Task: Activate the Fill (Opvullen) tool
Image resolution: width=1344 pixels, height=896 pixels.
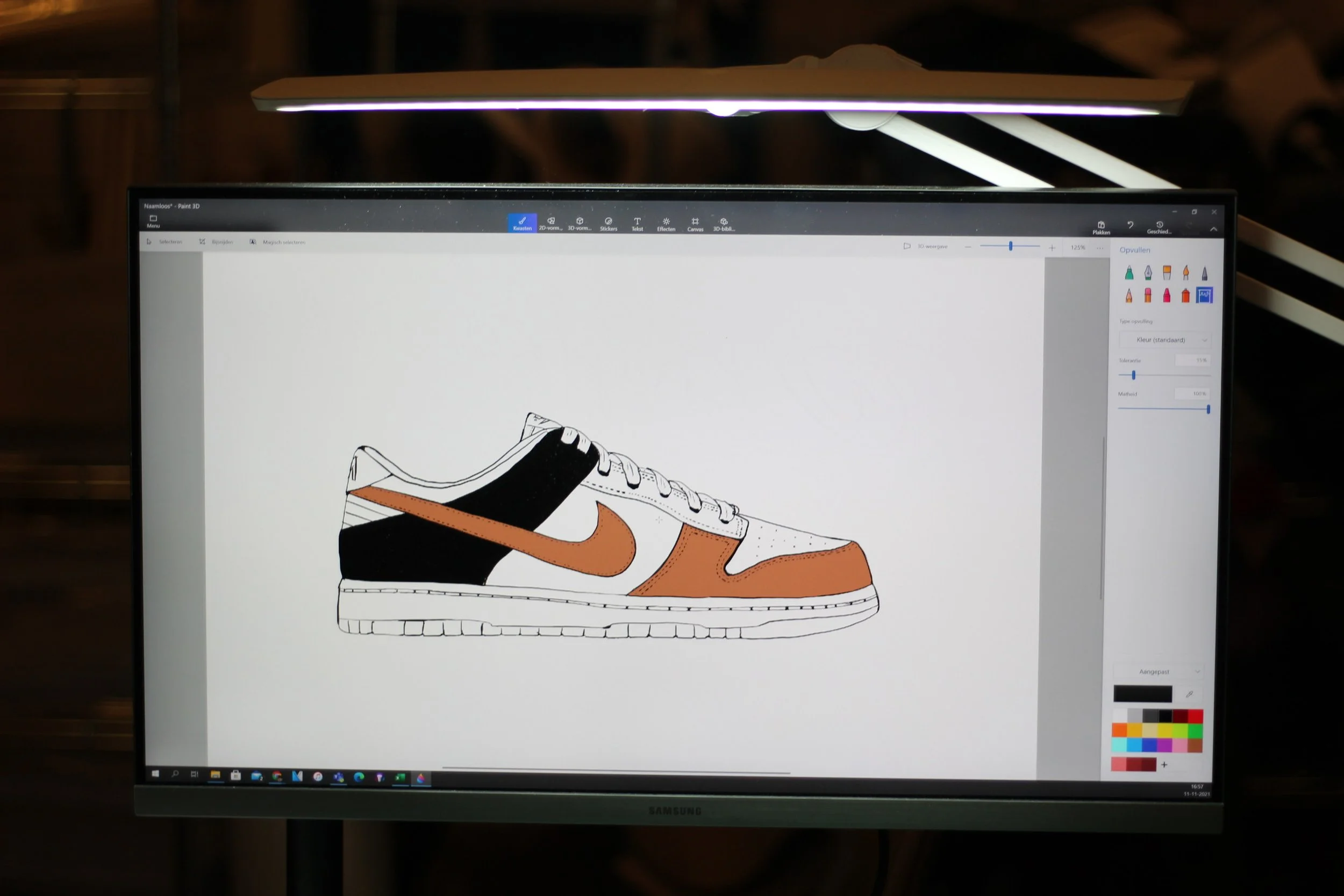Action: click(1204, 295)
